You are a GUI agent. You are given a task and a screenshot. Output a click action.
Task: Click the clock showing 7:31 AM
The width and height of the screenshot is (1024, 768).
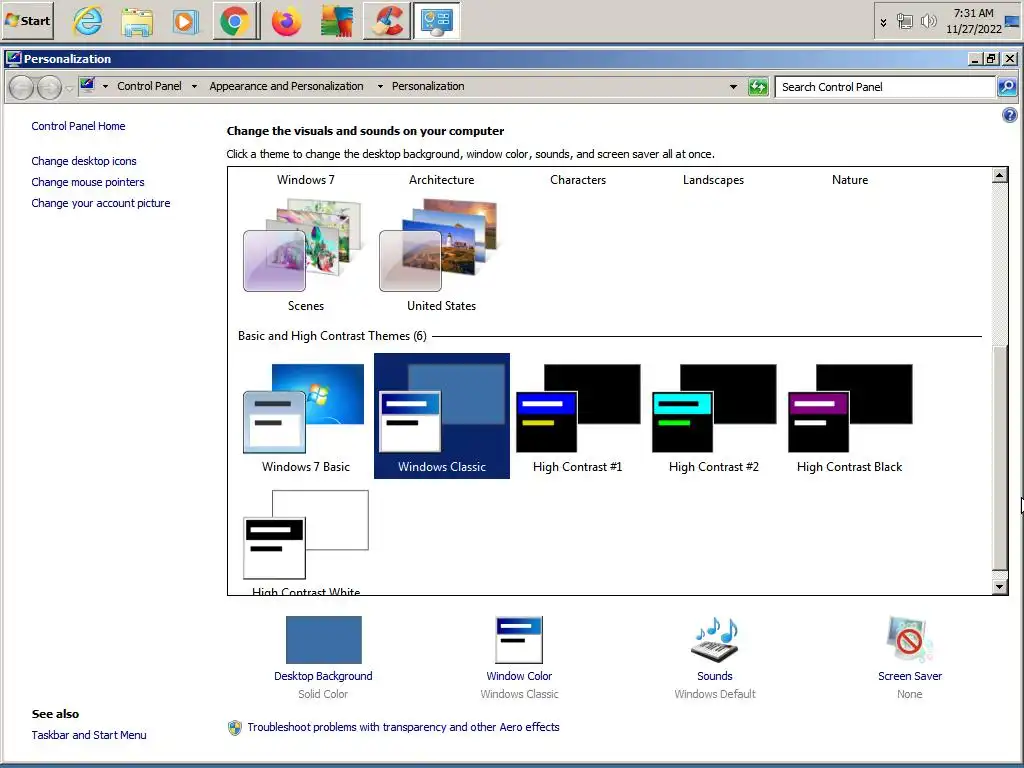tap(973, 21)
